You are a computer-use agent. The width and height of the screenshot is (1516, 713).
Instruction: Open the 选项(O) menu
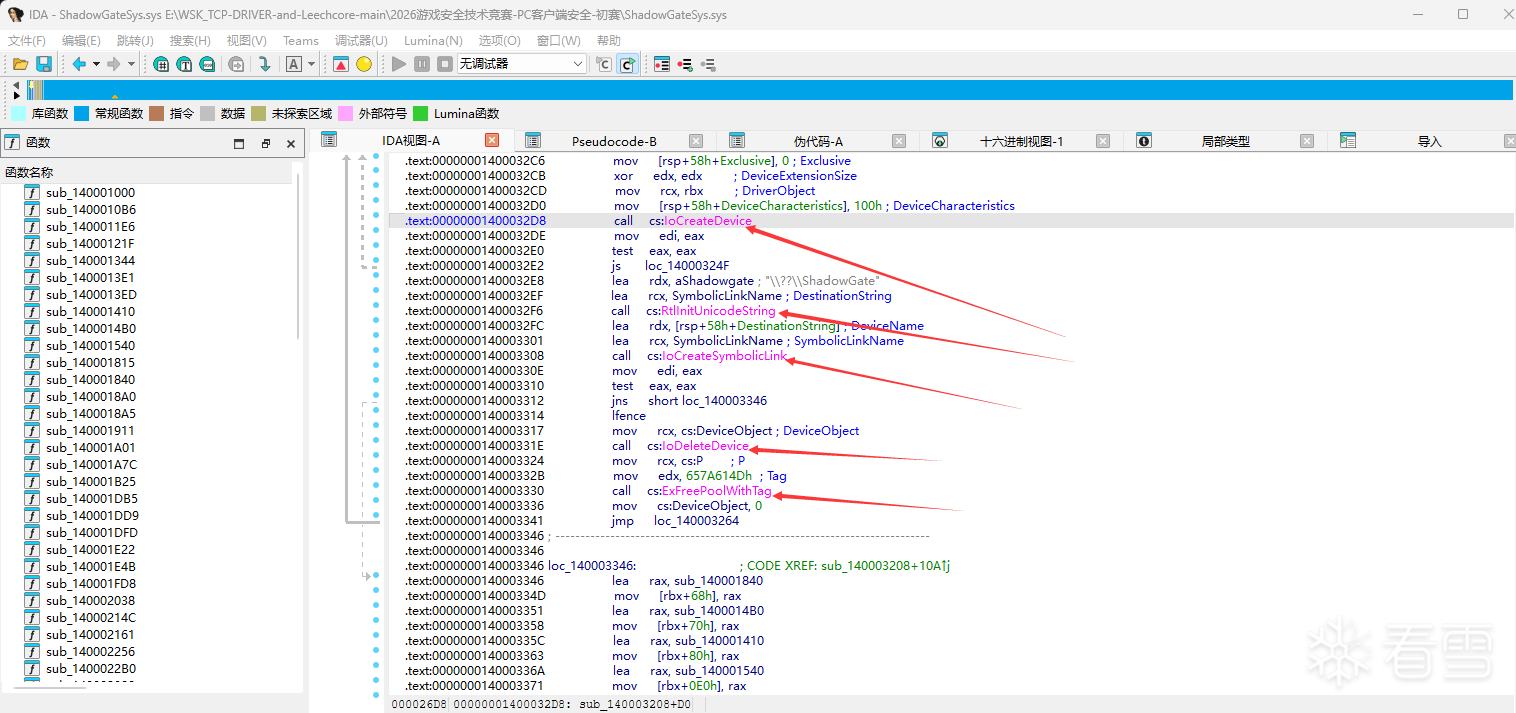click(x=499, y=41)
